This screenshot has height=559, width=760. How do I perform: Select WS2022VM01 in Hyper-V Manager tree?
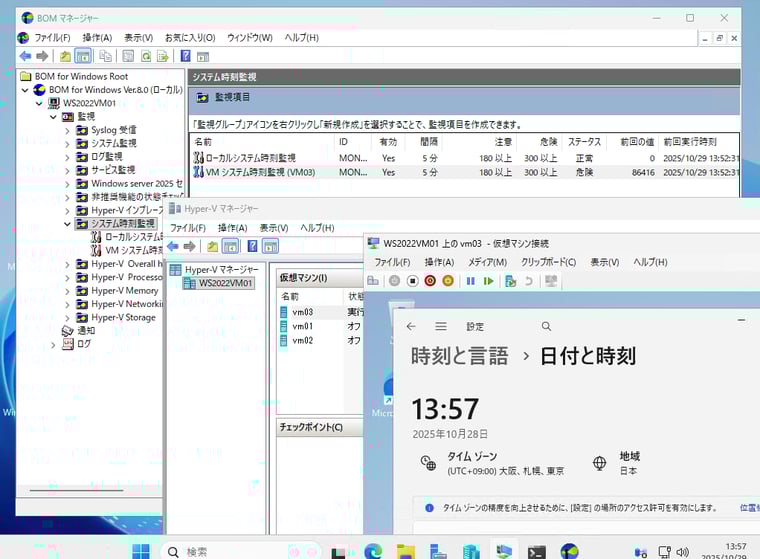225,283
